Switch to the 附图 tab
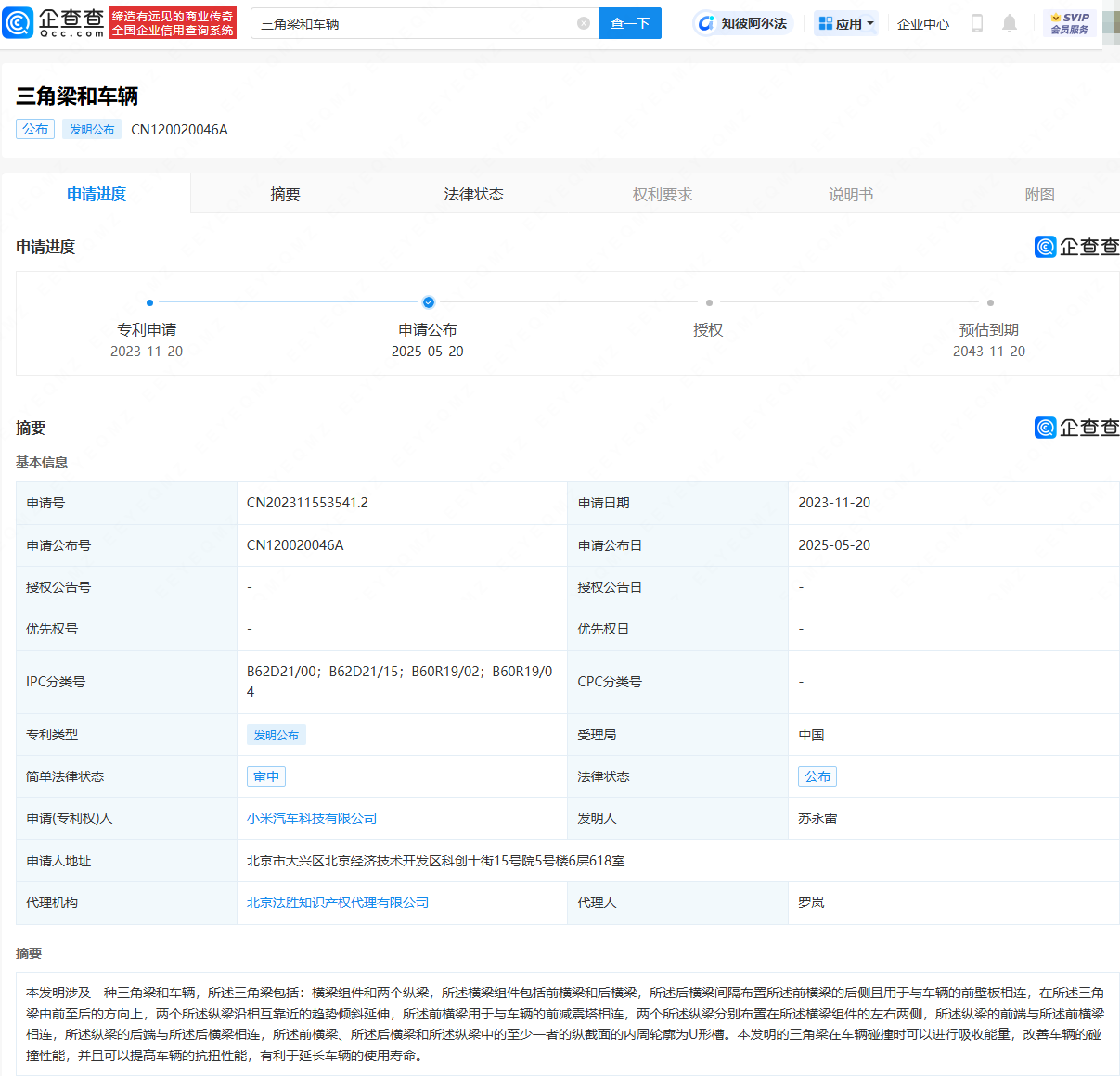The width and height of the screenshot is (1120, 1076). click(x=1039, y=194)
